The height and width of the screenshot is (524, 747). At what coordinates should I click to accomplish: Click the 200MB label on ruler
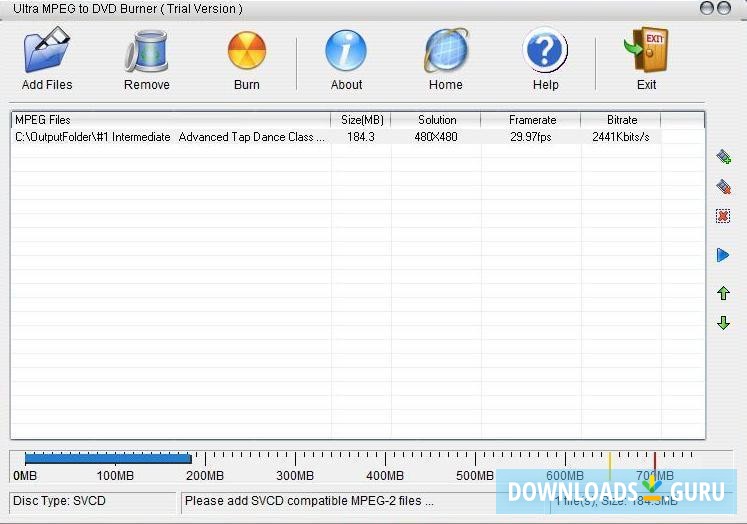click(205, 476)
